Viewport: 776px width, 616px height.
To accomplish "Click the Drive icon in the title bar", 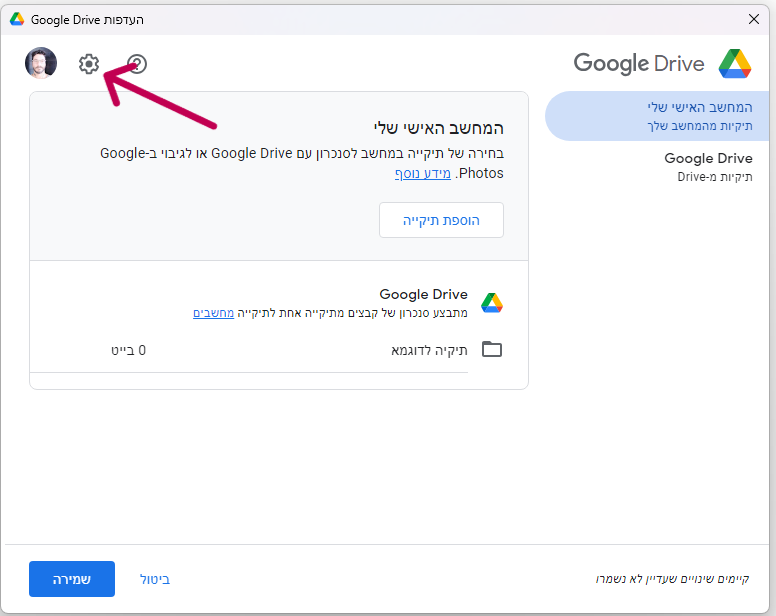I will 17,19.
